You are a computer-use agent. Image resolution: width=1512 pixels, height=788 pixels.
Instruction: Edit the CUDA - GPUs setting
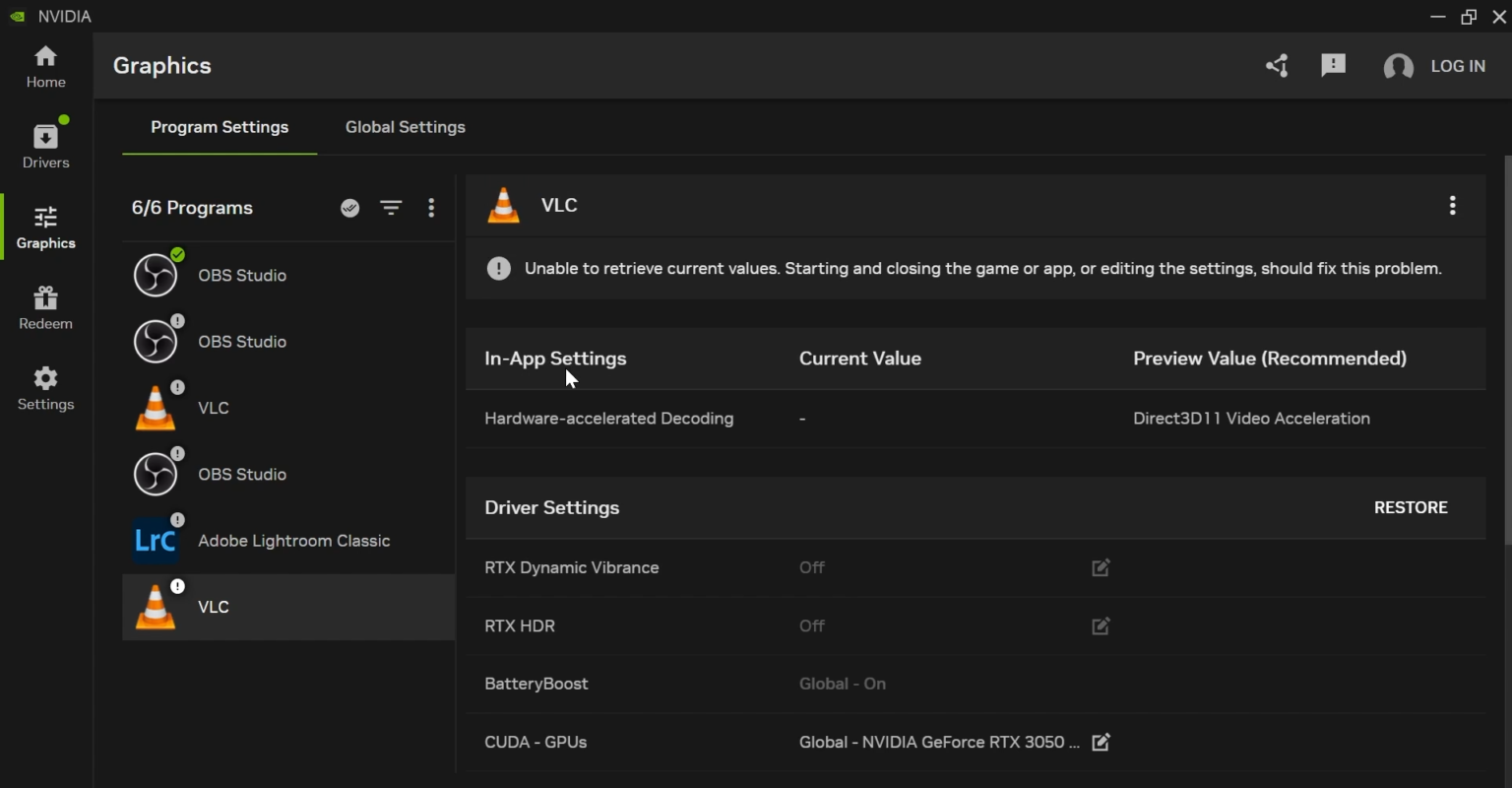click(1100, 743)
